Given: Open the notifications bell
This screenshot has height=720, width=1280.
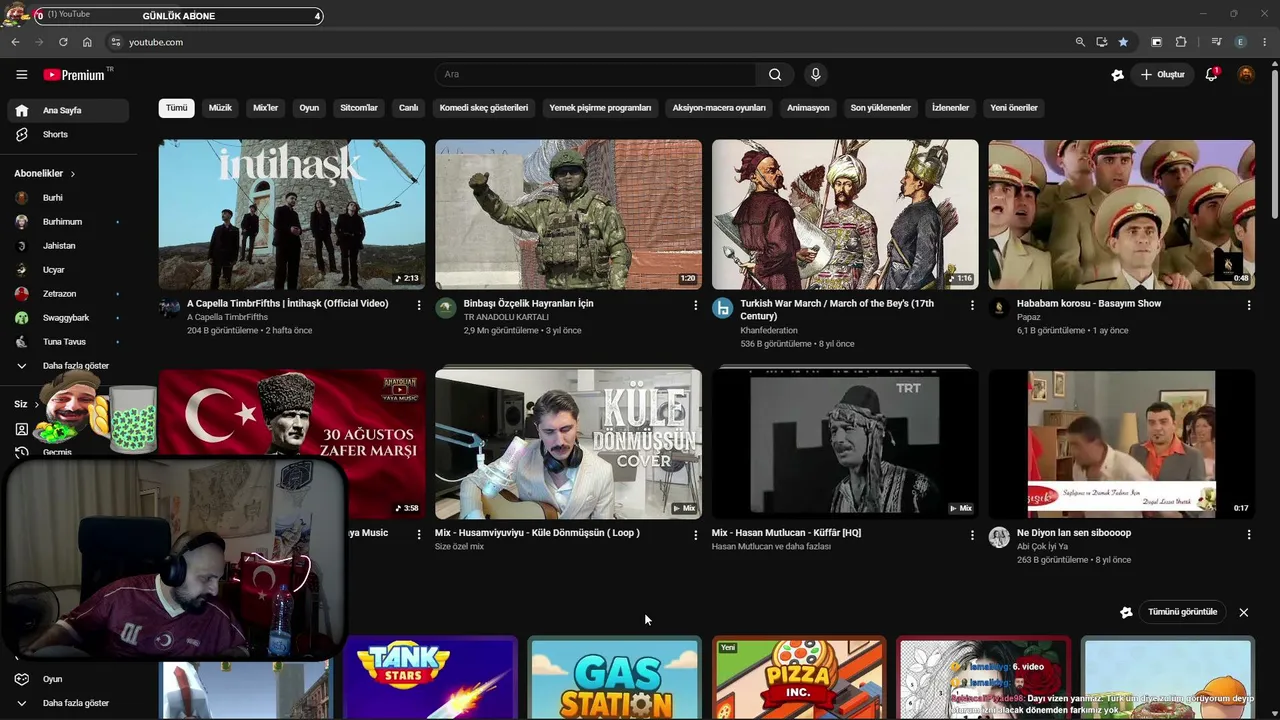Looking at the screenshot, I should [1211, 75].
